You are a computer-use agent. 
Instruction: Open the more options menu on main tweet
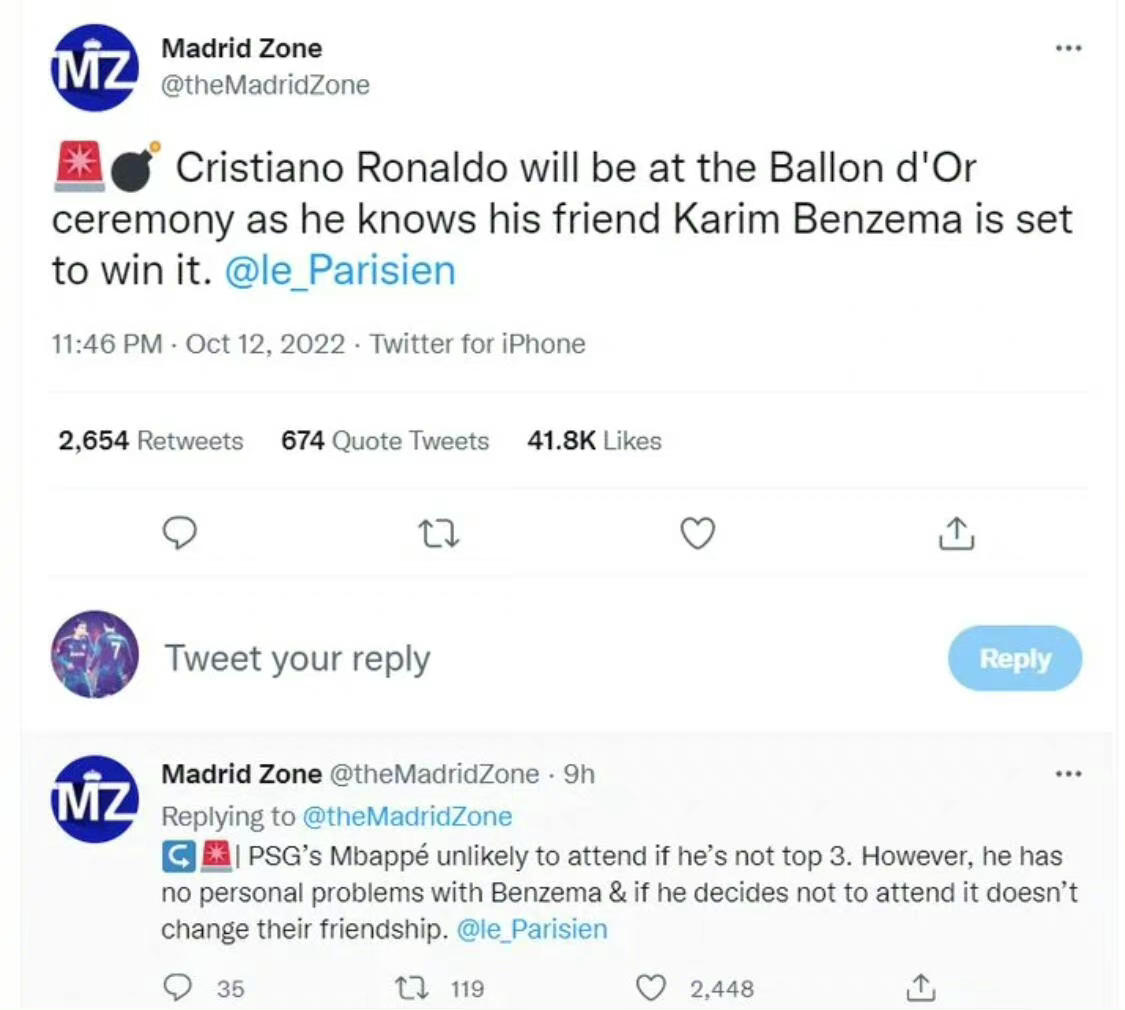click(1068, 49)
